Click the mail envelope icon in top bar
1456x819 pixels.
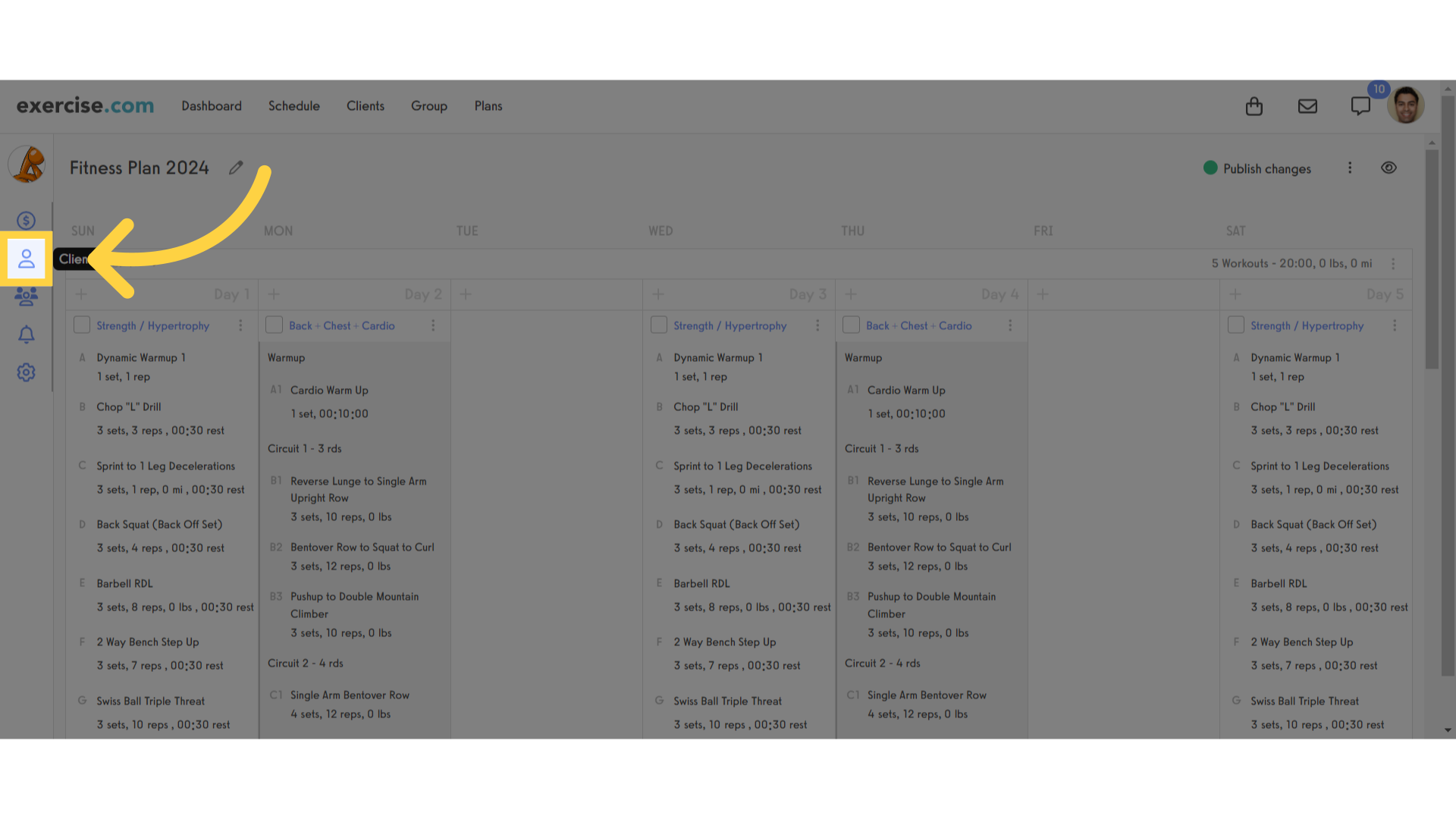pyautogui.click(x=1308, y=106)
